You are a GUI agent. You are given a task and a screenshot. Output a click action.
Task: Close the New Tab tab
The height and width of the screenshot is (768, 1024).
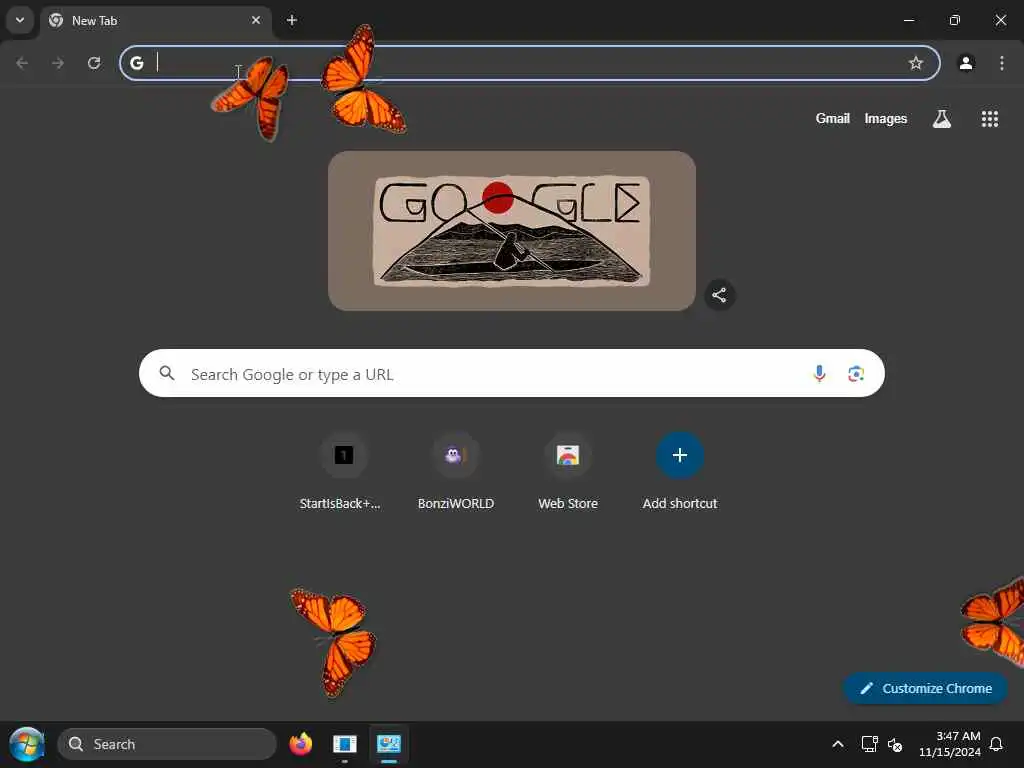[x=256, y=20]
